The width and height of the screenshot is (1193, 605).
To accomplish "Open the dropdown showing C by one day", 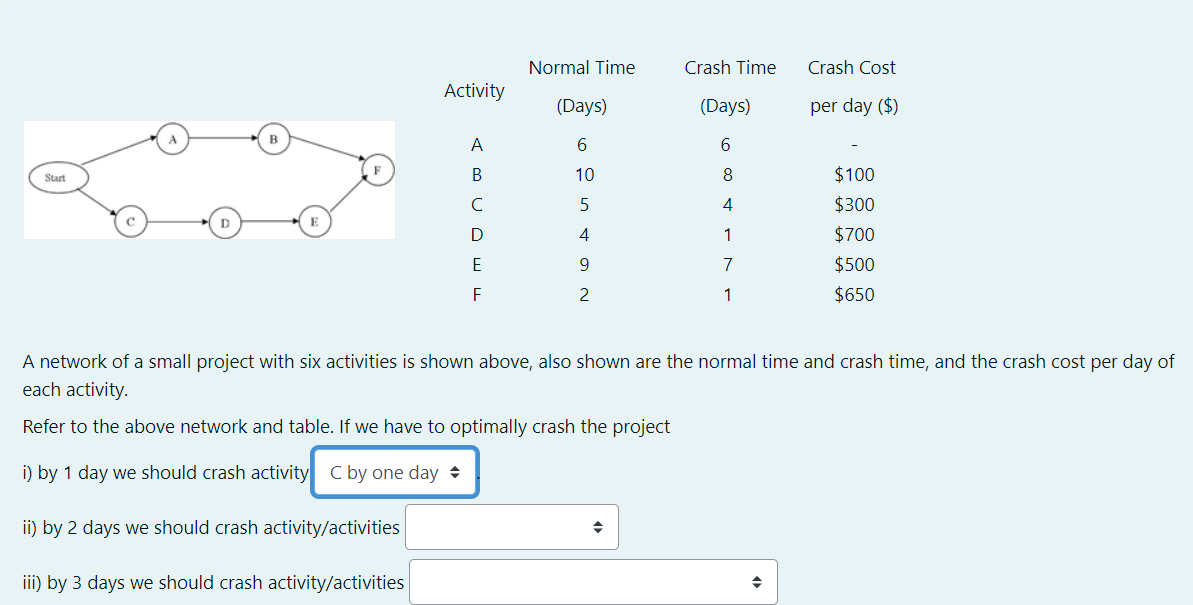I will click(x=394, y=471).
